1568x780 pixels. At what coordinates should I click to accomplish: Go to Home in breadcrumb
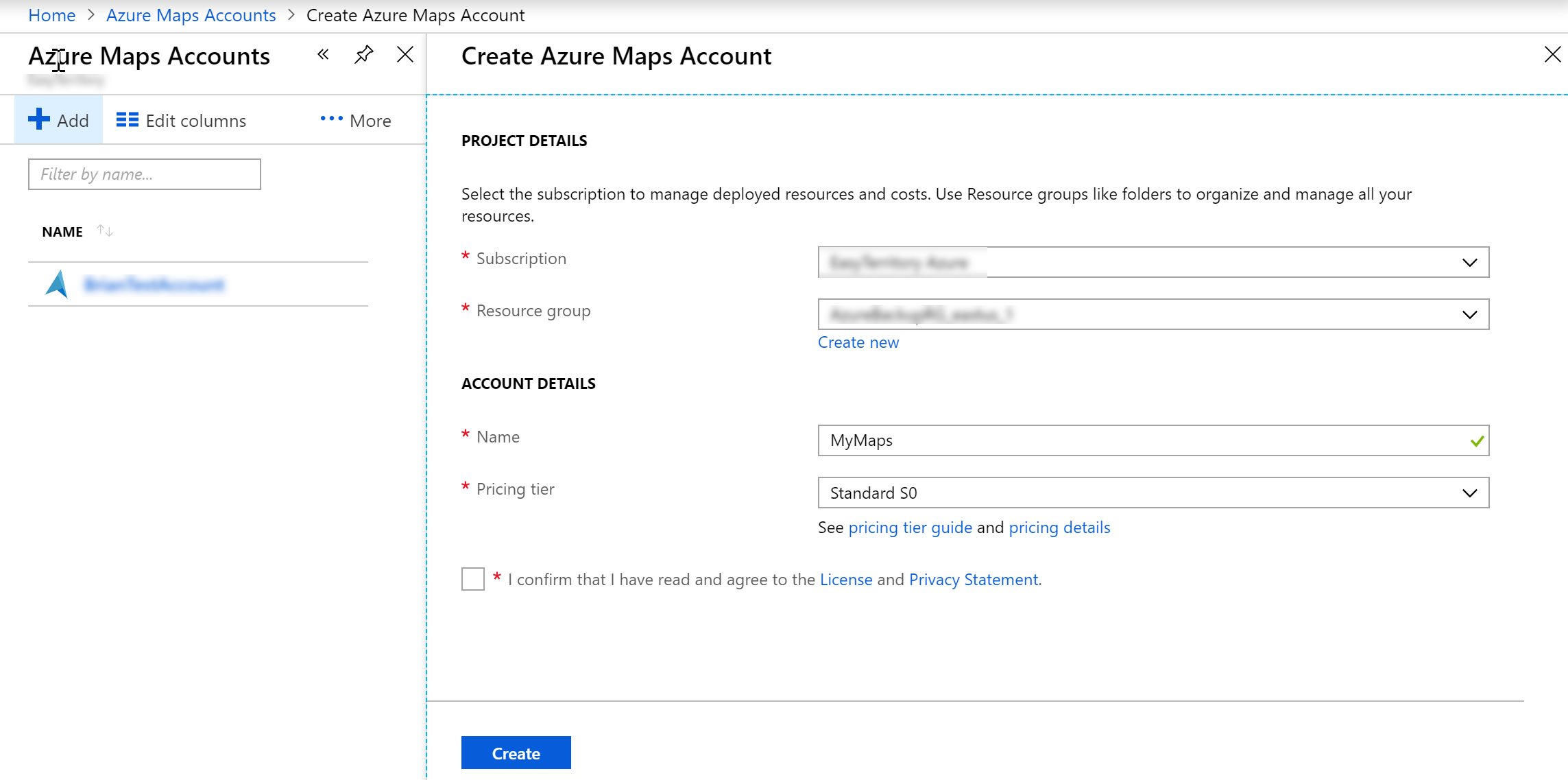tap(52, 15)
